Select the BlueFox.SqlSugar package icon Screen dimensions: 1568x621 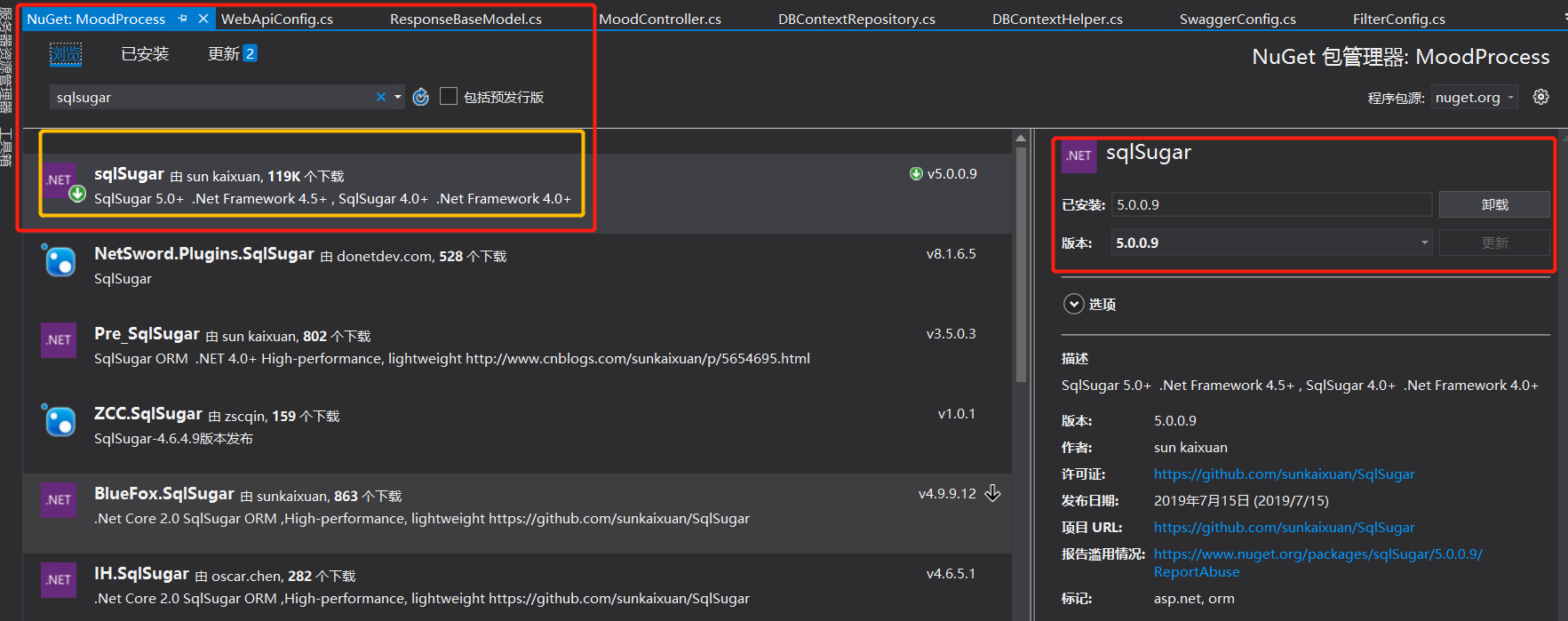point(60,500)
